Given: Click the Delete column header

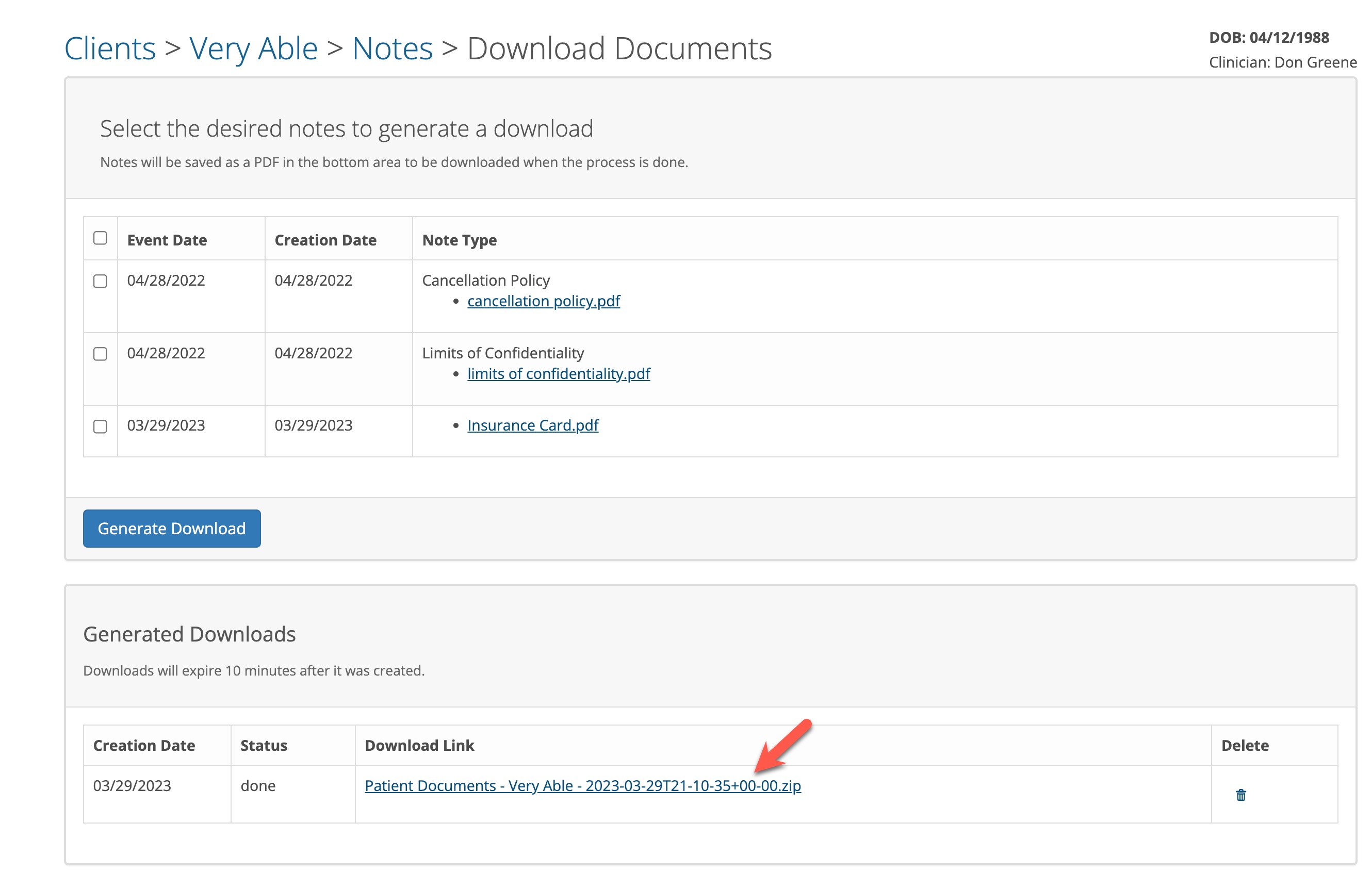Looking at the screenshot, I should [x=1245, y=745].
